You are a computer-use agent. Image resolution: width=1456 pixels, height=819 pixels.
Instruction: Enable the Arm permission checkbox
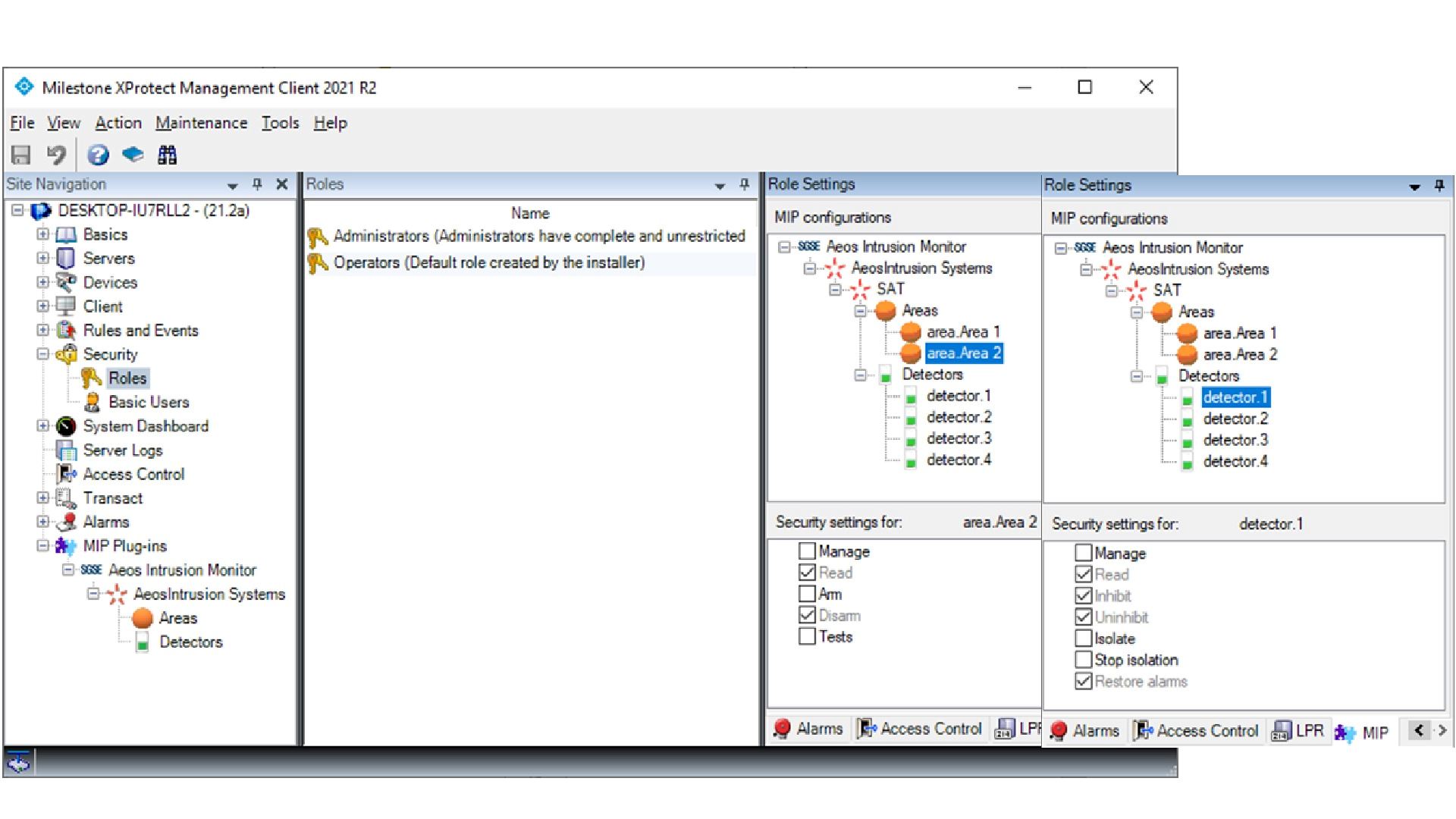[807, 594]
